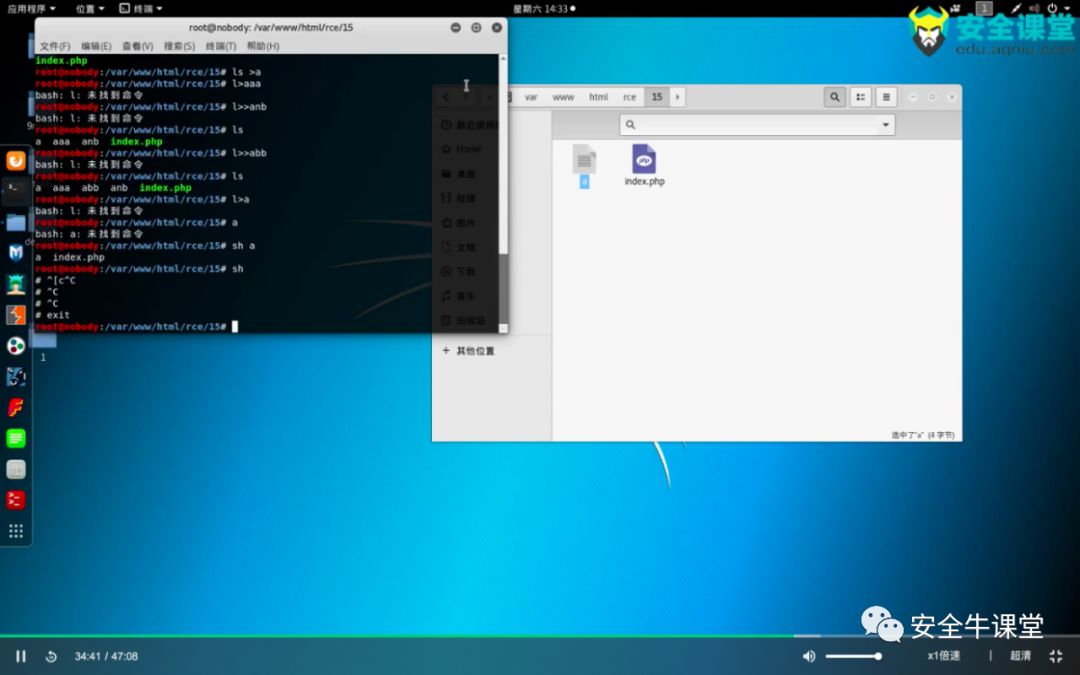Exit fullscreen using the shrink icon
This screenshot has width=1080, height=675.
click(x=1056, y=656)
